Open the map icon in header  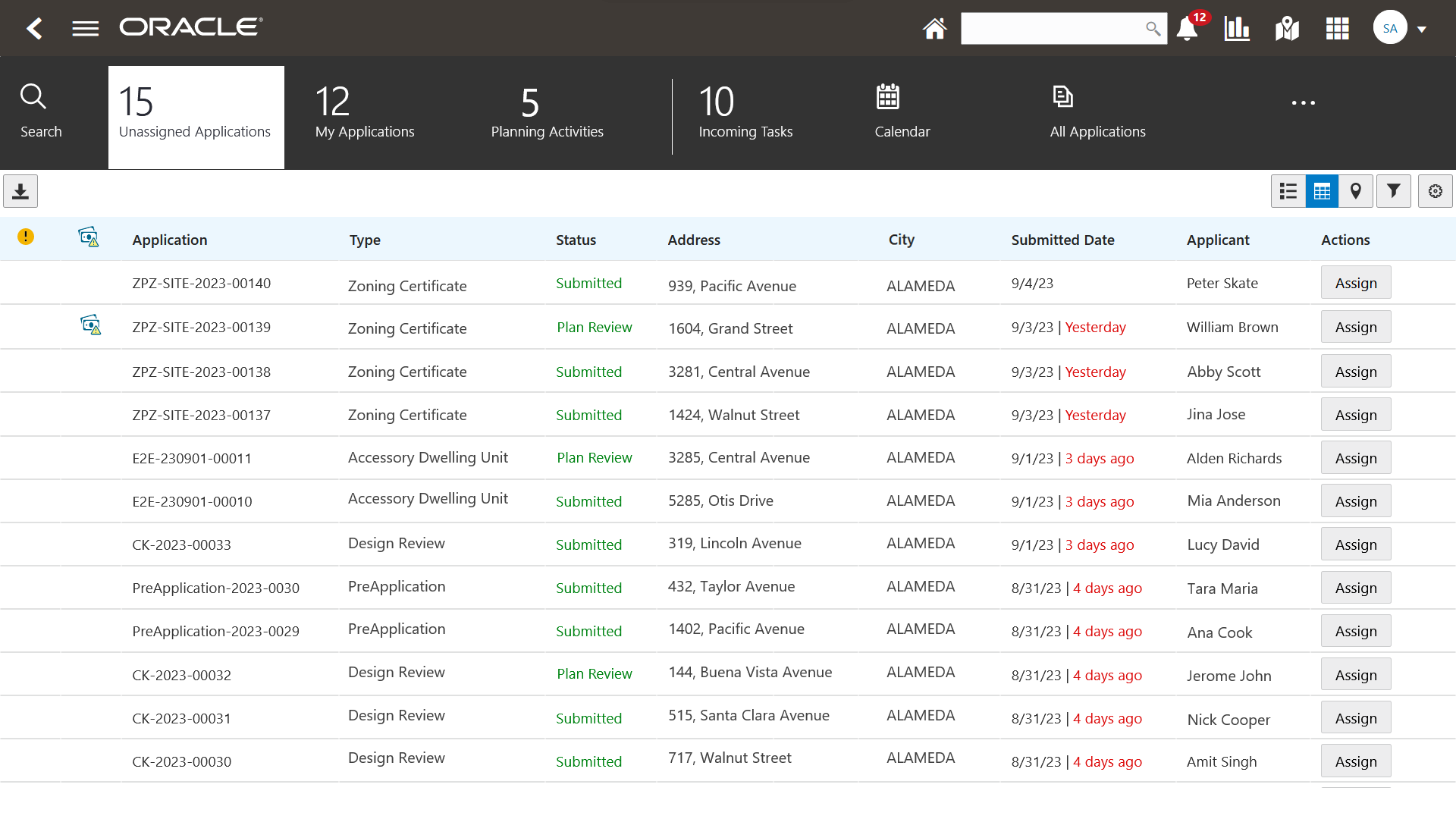(1287, 29)
